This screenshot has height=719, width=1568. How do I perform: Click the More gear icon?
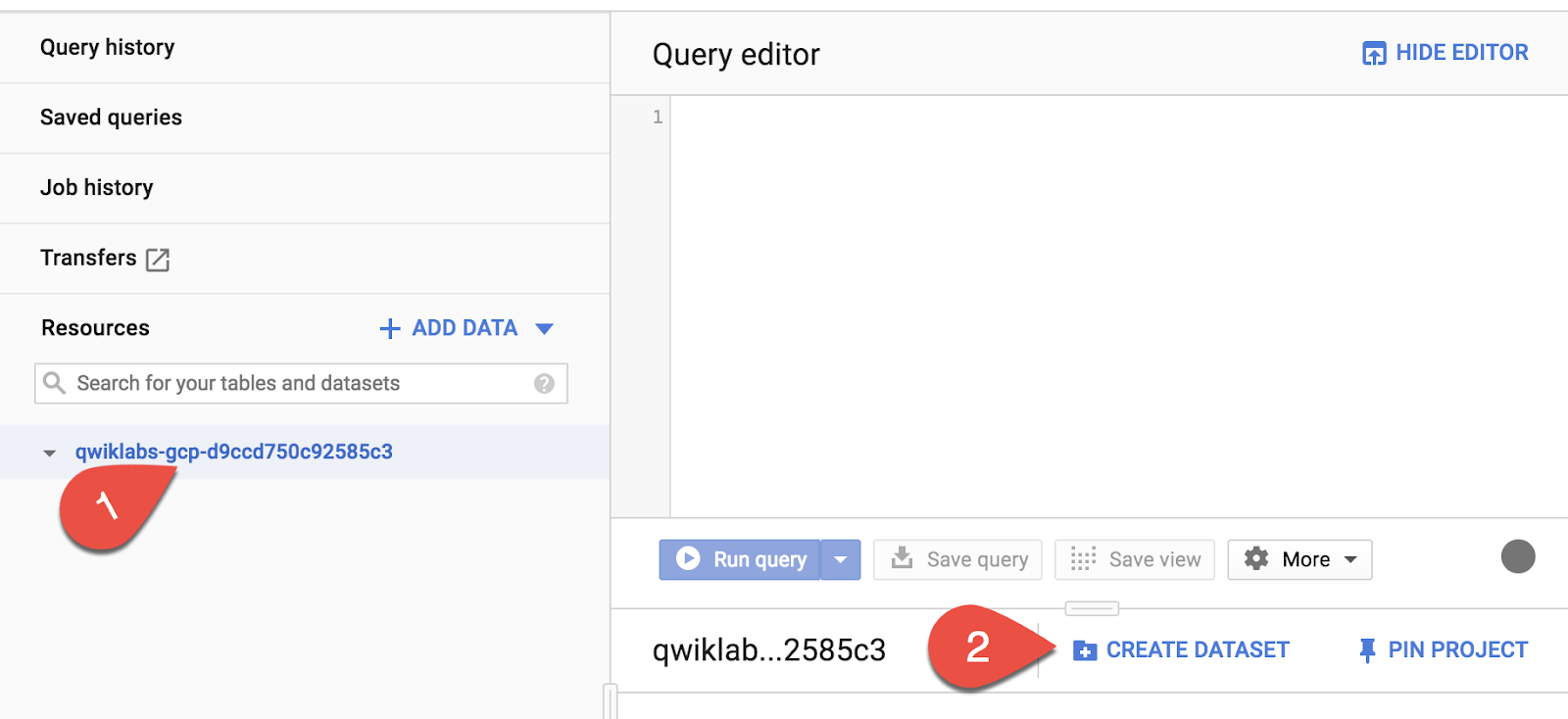[1256, 558]
